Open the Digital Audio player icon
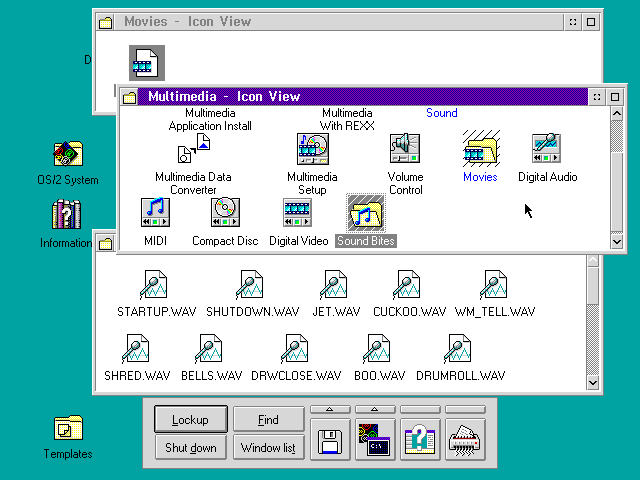Image resolution: width=640 pixels, height=480 pixels. click(x=547, y=148)
